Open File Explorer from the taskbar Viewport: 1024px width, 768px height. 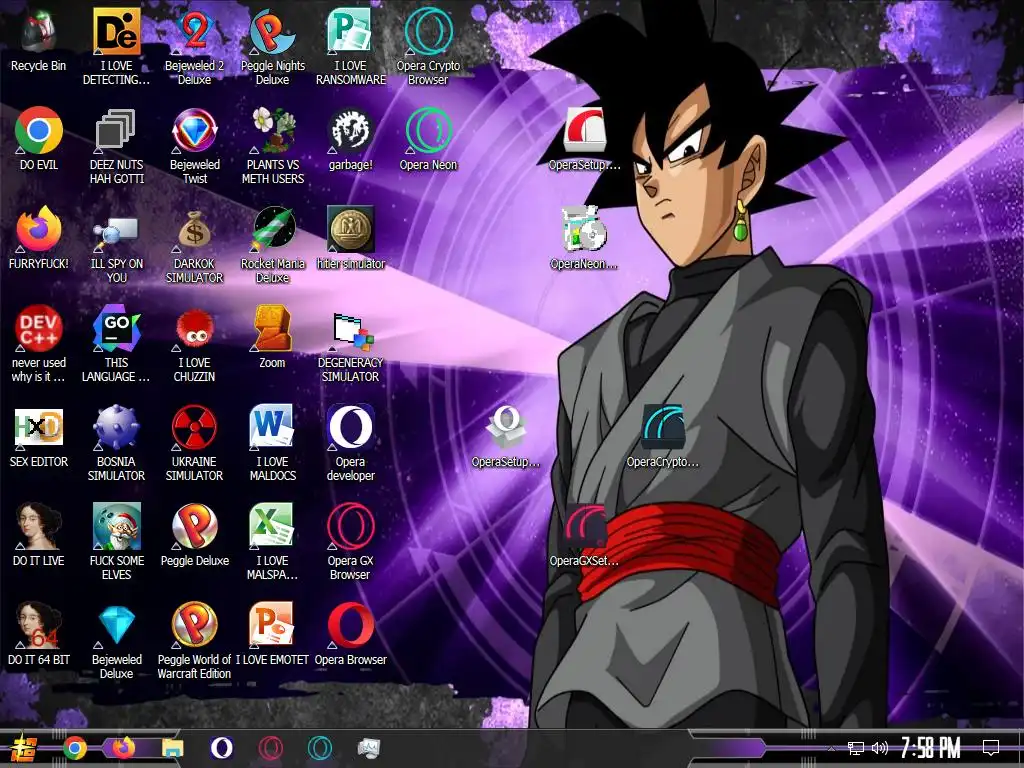173,748
